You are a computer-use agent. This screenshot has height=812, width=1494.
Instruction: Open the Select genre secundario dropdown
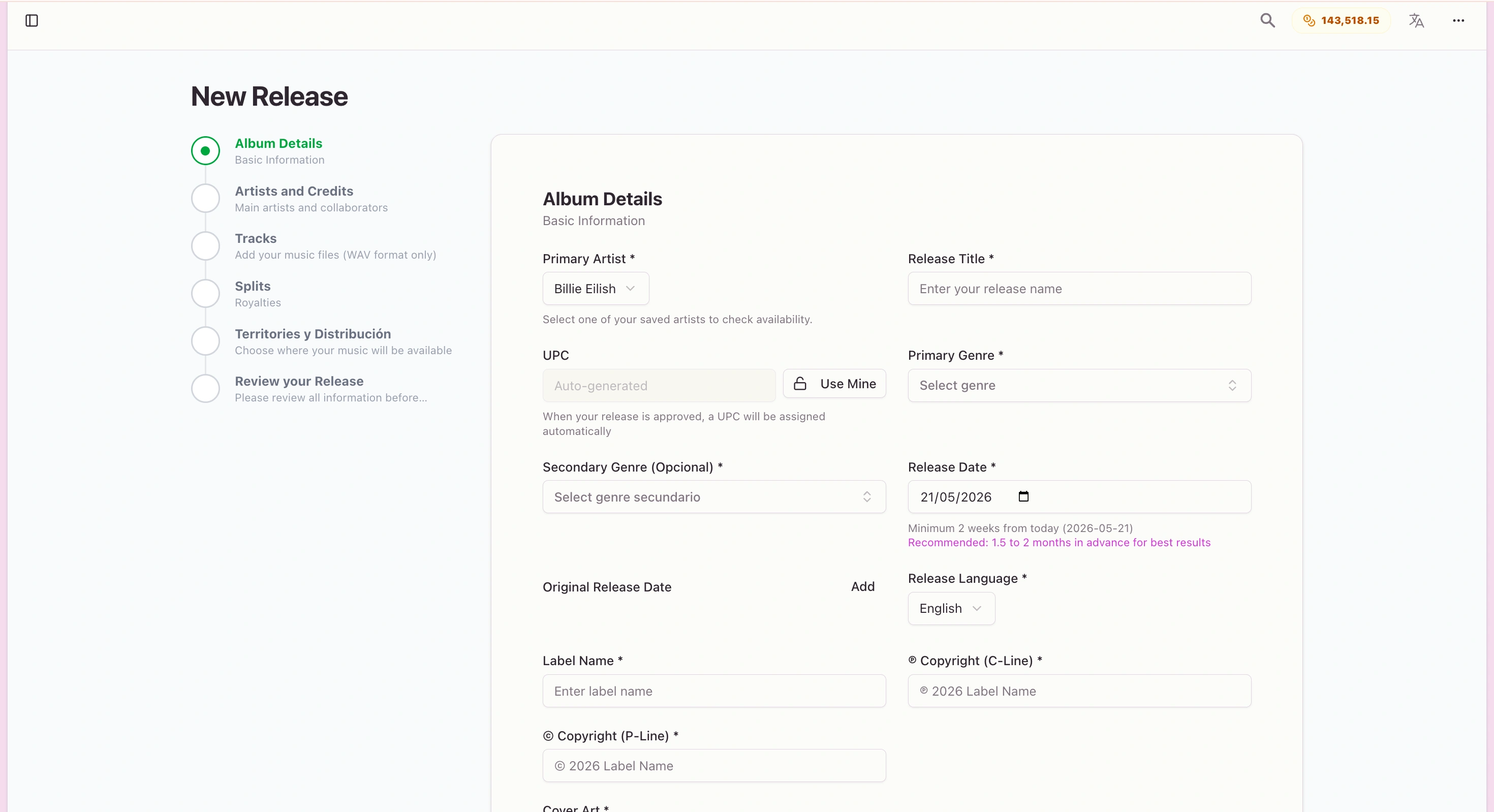[x=714, y=497]
